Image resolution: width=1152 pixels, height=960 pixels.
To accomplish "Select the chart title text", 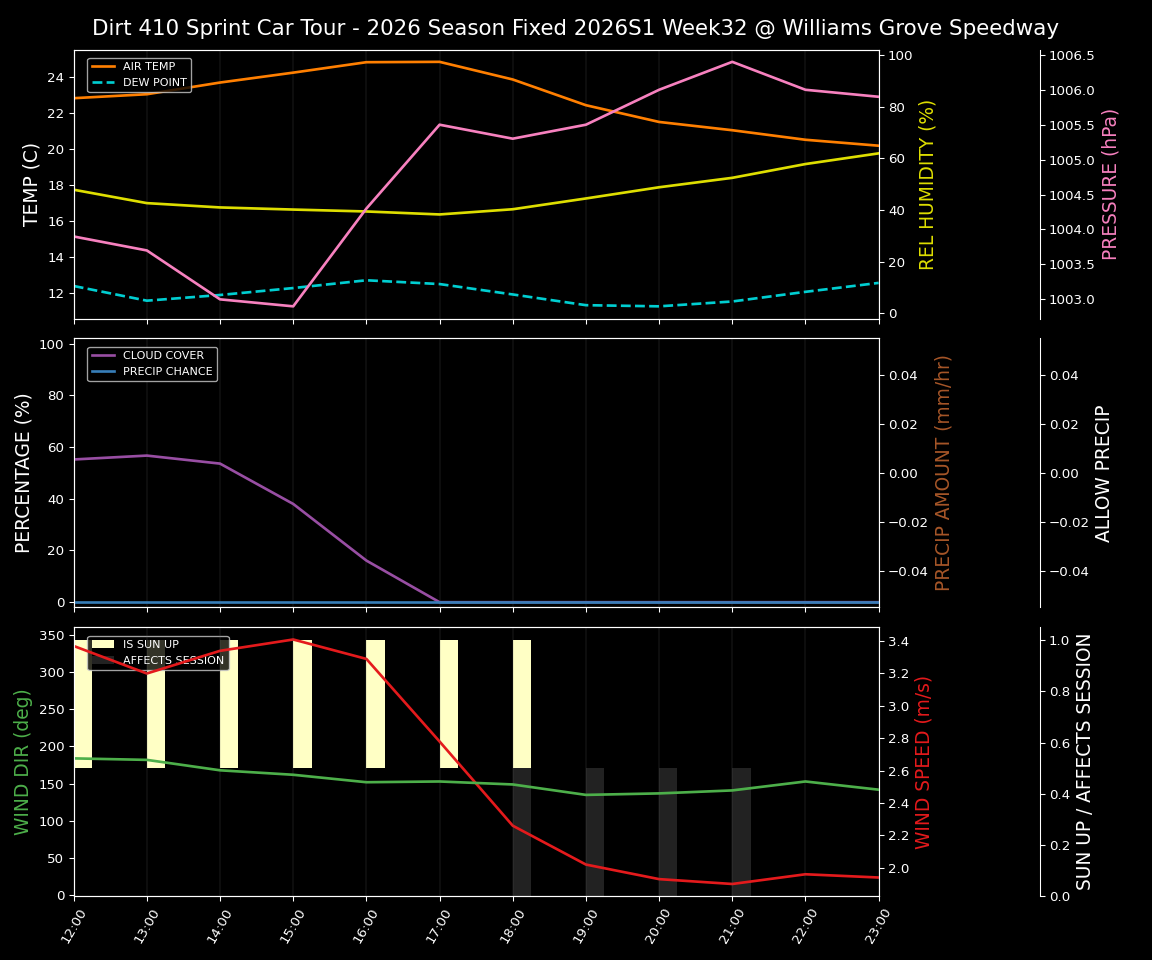I will (x=576, y=28).
